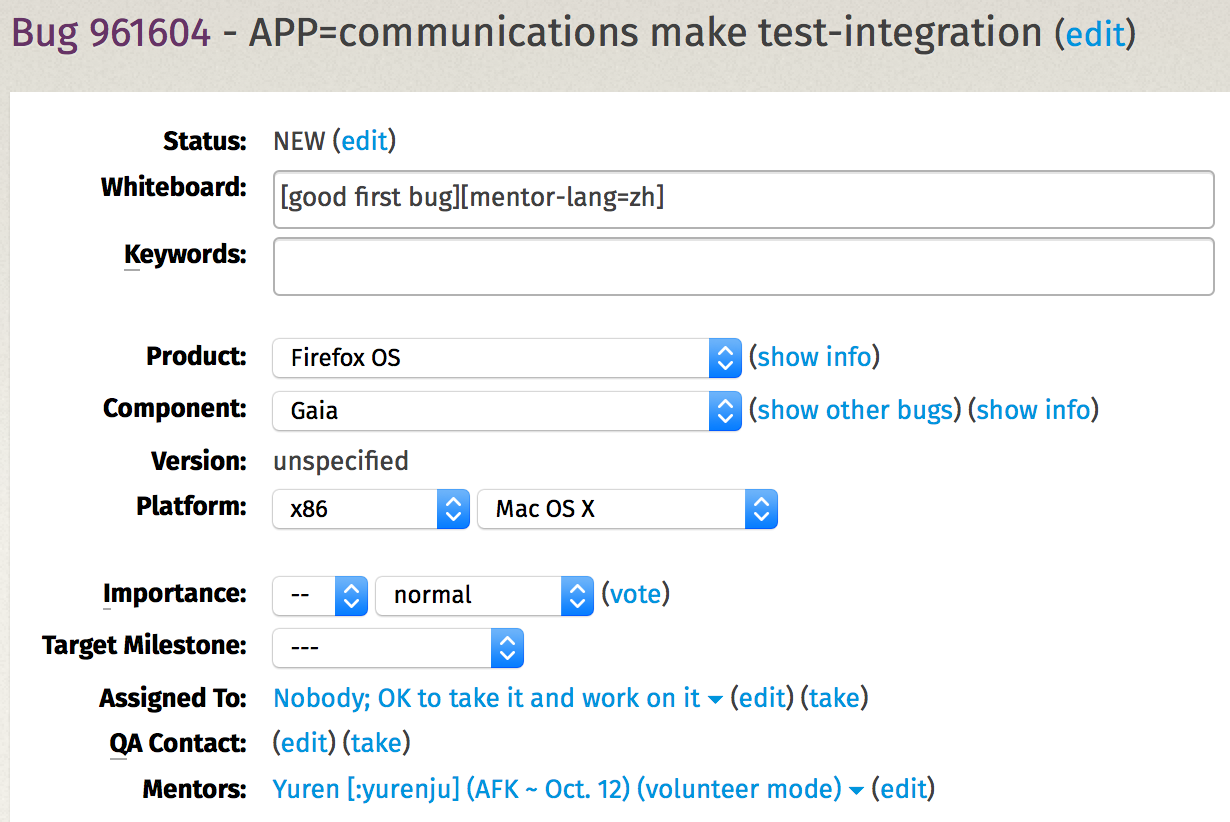The height and width of the screenshot is (822, 1230).
Task: Show info for the Component
Action: click(1033, 410)
